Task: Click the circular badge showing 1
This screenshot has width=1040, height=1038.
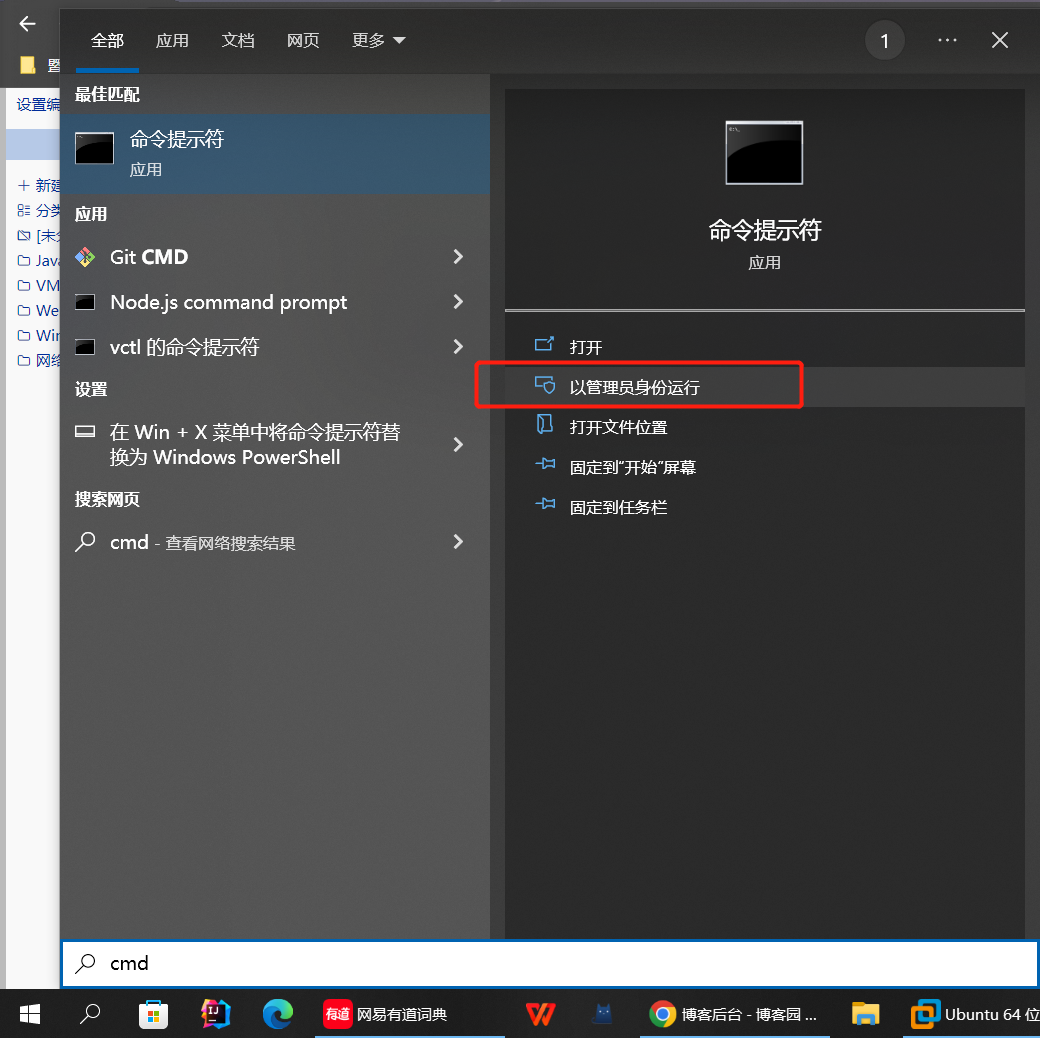Action: coord(884,41)
